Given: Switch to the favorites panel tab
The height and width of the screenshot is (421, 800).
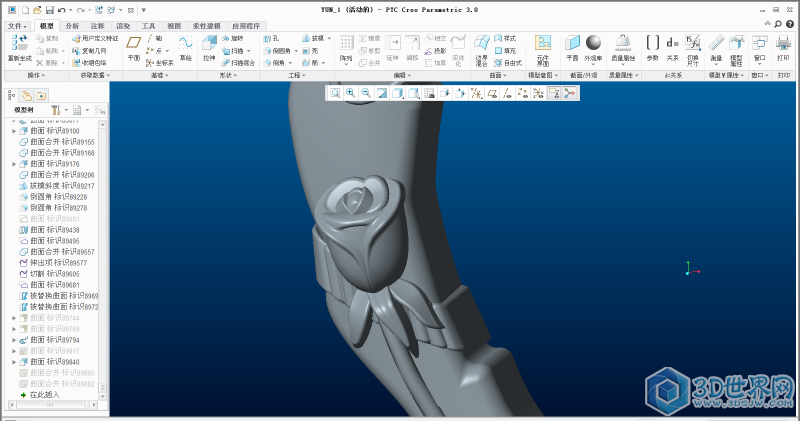Looking at the screenshot, I should pyautogui.click(x=41, y=95).
